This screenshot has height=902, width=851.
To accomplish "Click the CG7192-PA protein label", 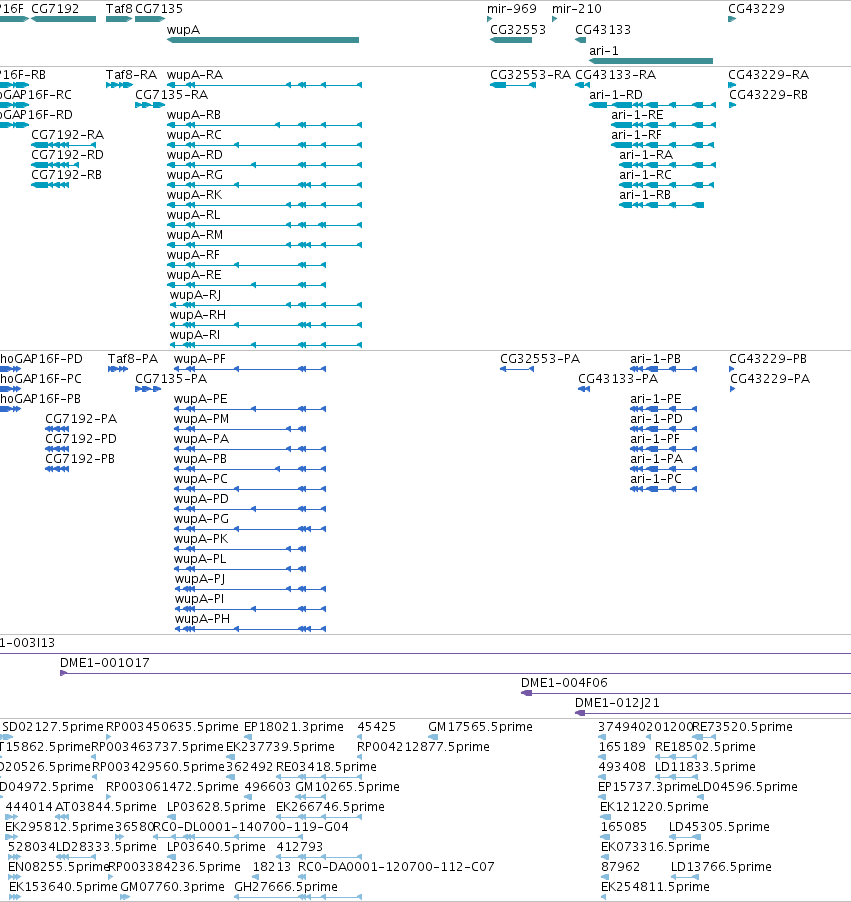I will click(x=81, y=418).
